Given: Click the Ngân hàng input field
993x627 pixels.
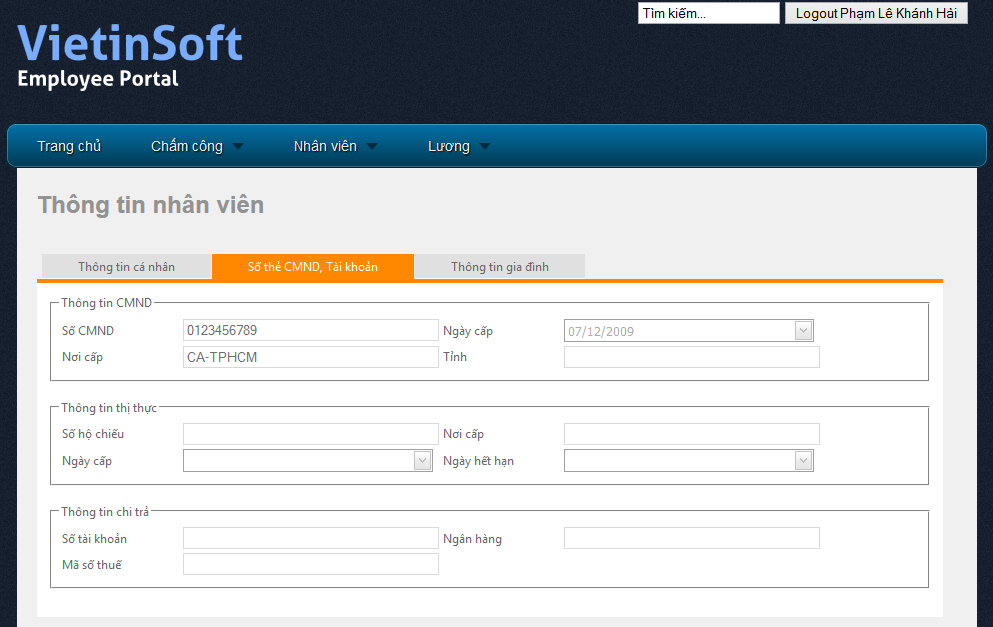Looking at the screenshot, I should 691,539.
